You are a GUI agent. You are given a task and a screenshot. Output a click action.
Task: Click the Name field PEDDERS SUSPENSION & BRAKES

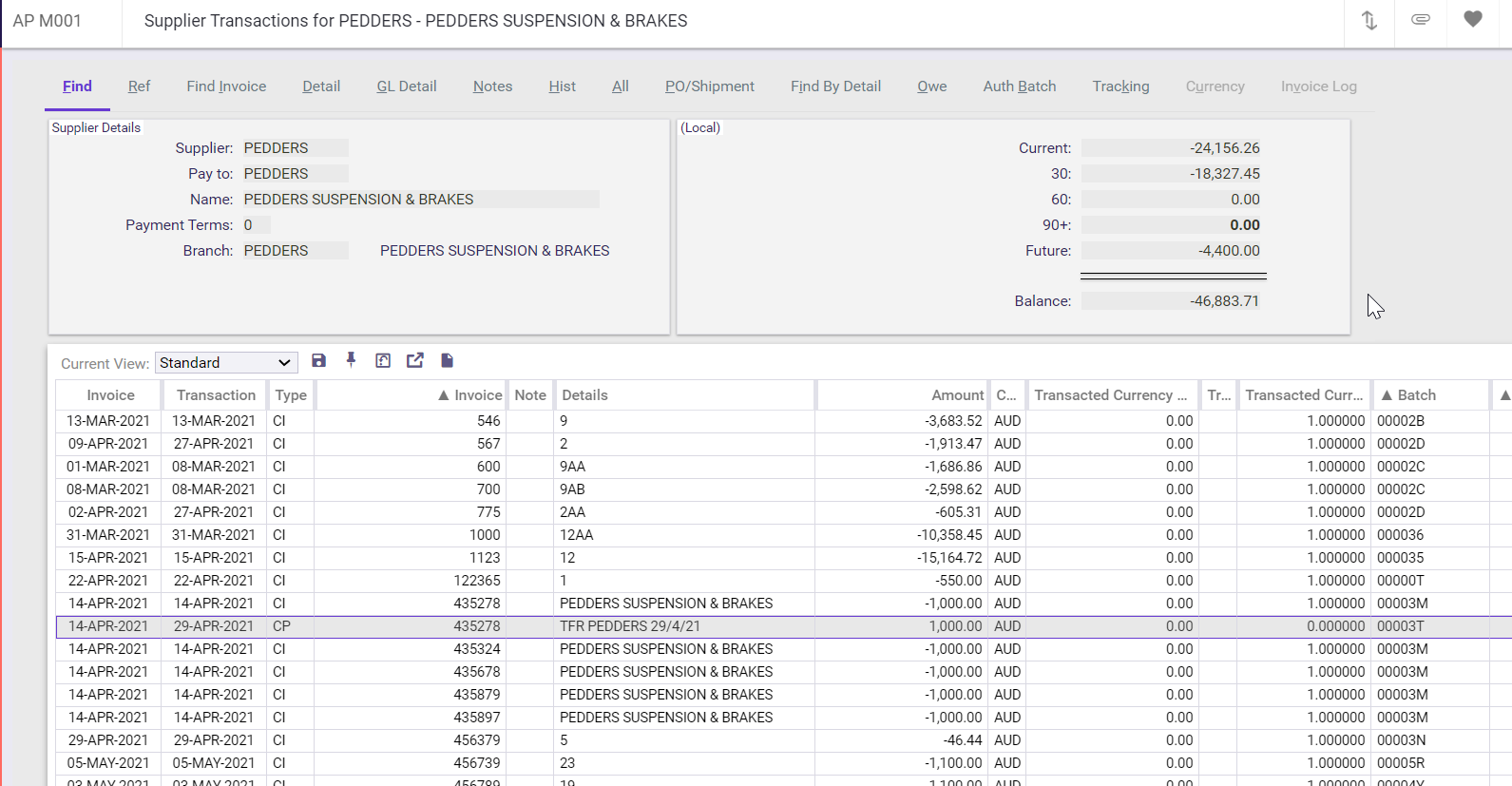(x=420, y=200)
